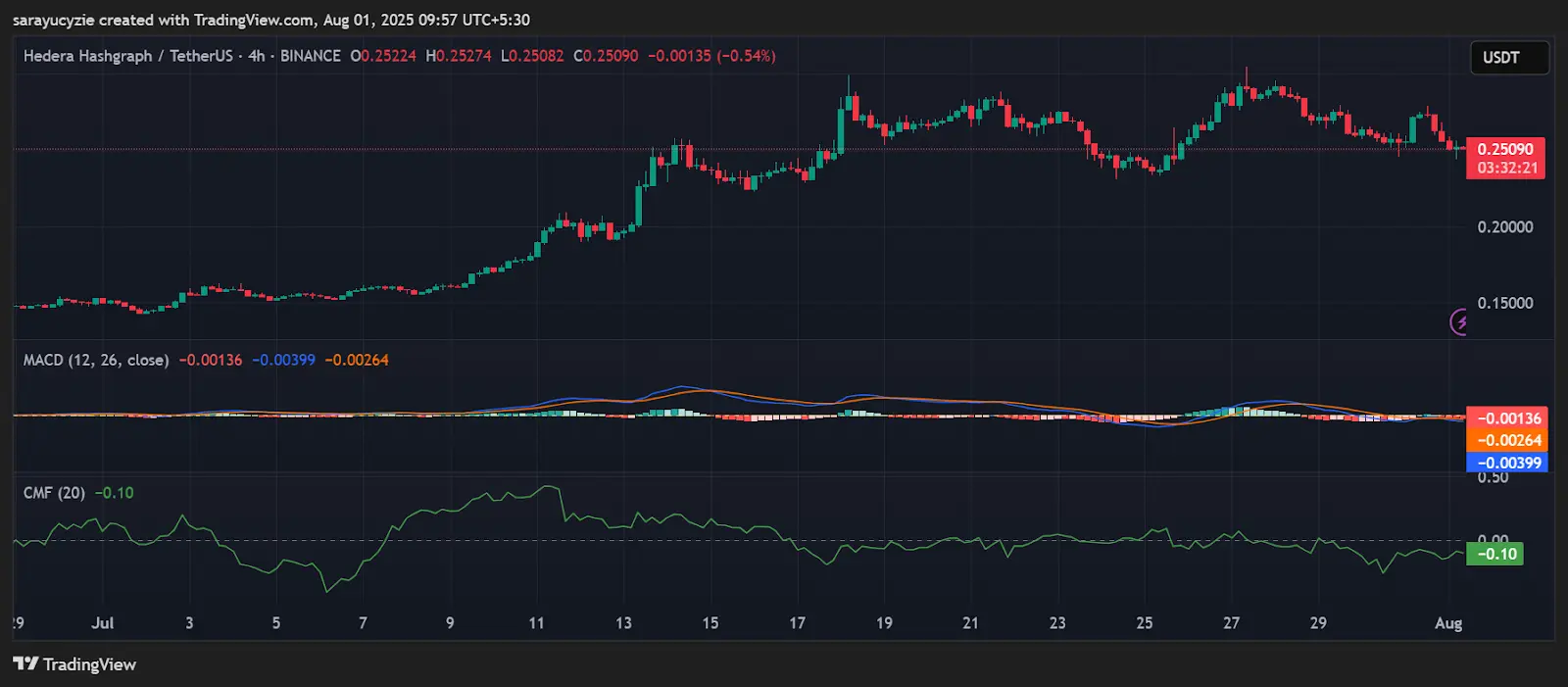Click the low price value L0.25082
Viewport: 1568px width, 687px height.
[x=532, y=56]
